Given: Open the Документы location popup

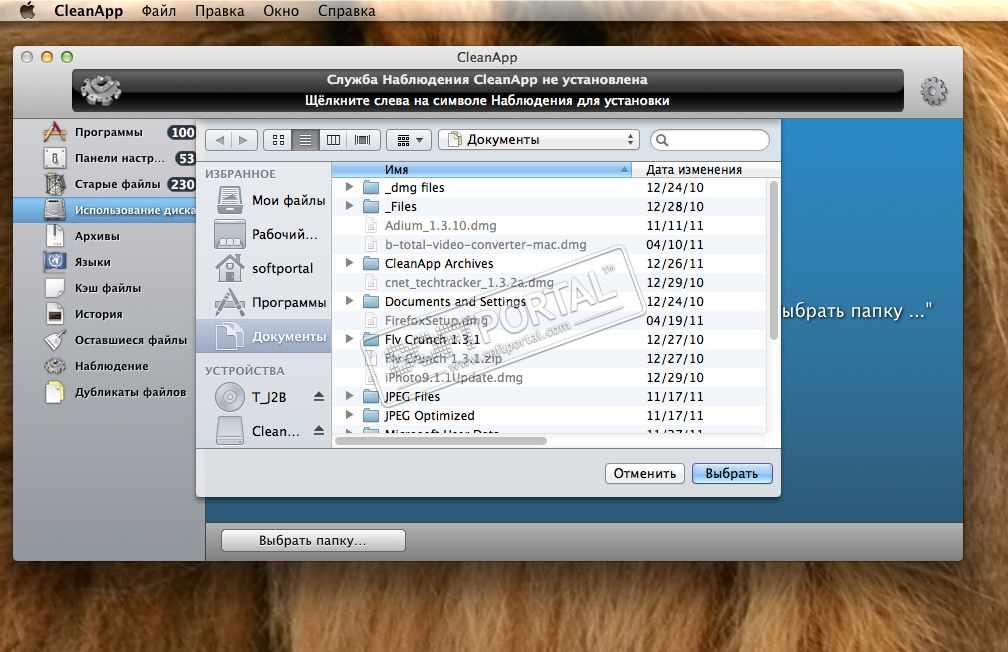Looking at the screenshot, I should pyautogui.click(x=539, y=140).
